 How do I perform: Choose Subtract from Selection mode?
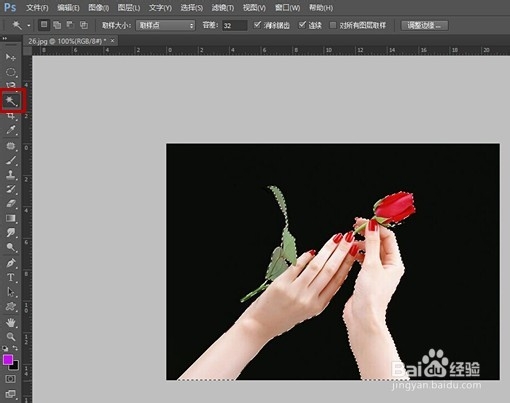(70, 25)
